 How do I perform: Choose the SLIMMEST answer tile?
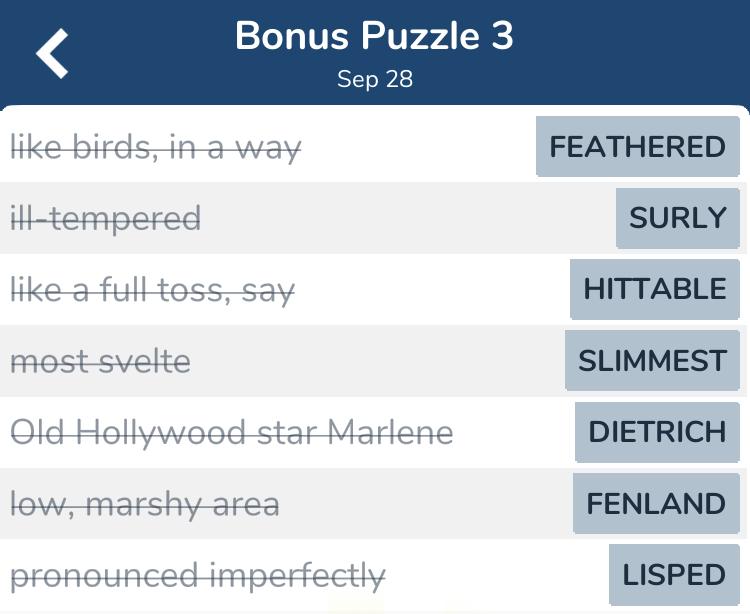click(652, 361)
